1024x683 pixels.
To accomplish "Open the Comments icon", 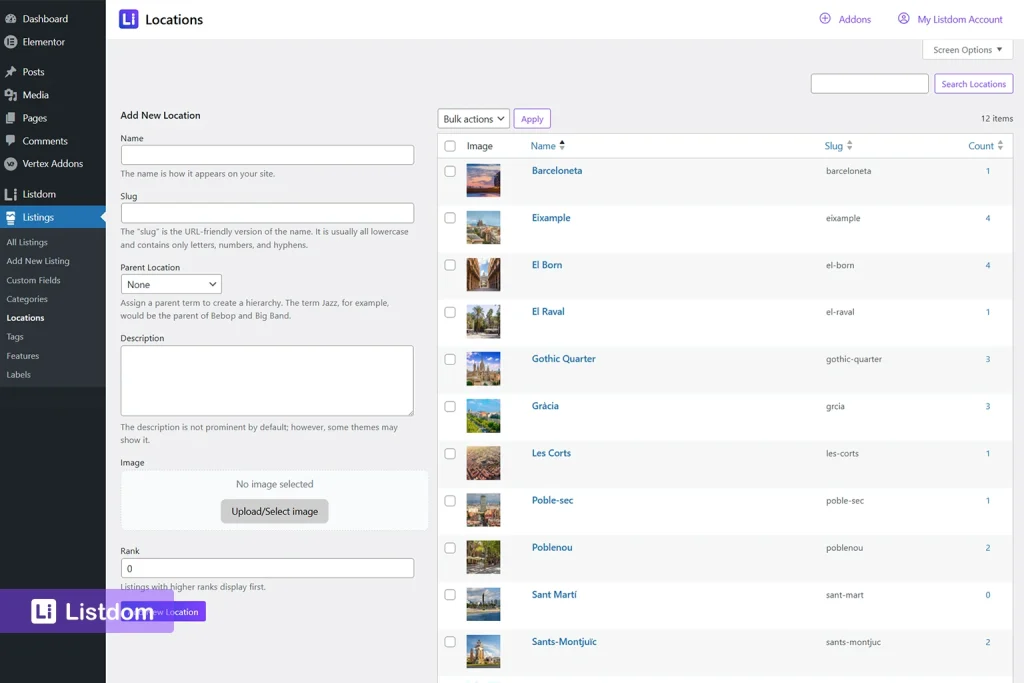I will point(12,141).
